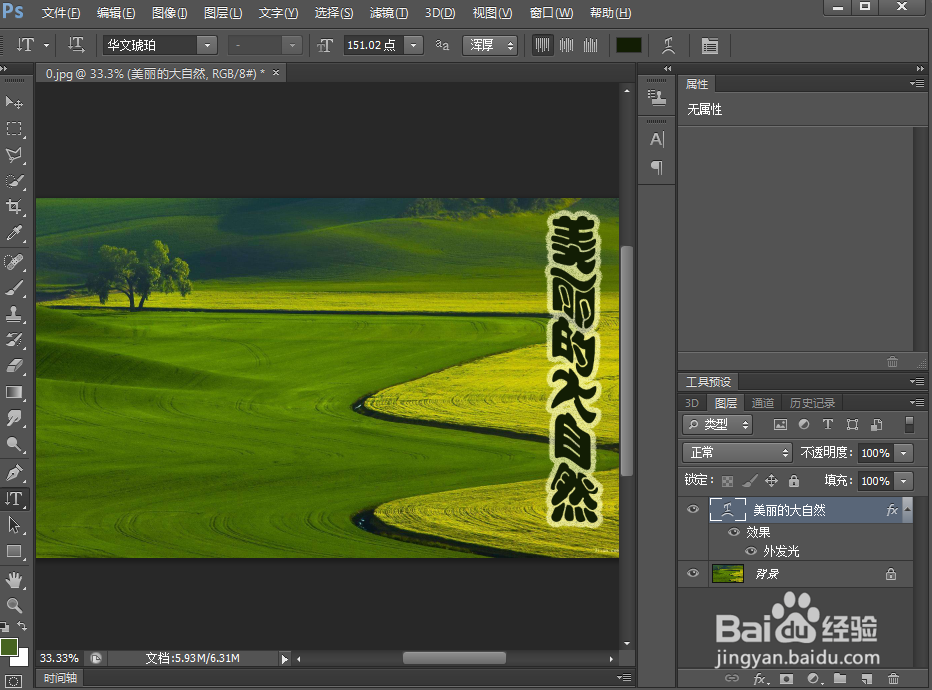Select the Eraser tool

14,366
